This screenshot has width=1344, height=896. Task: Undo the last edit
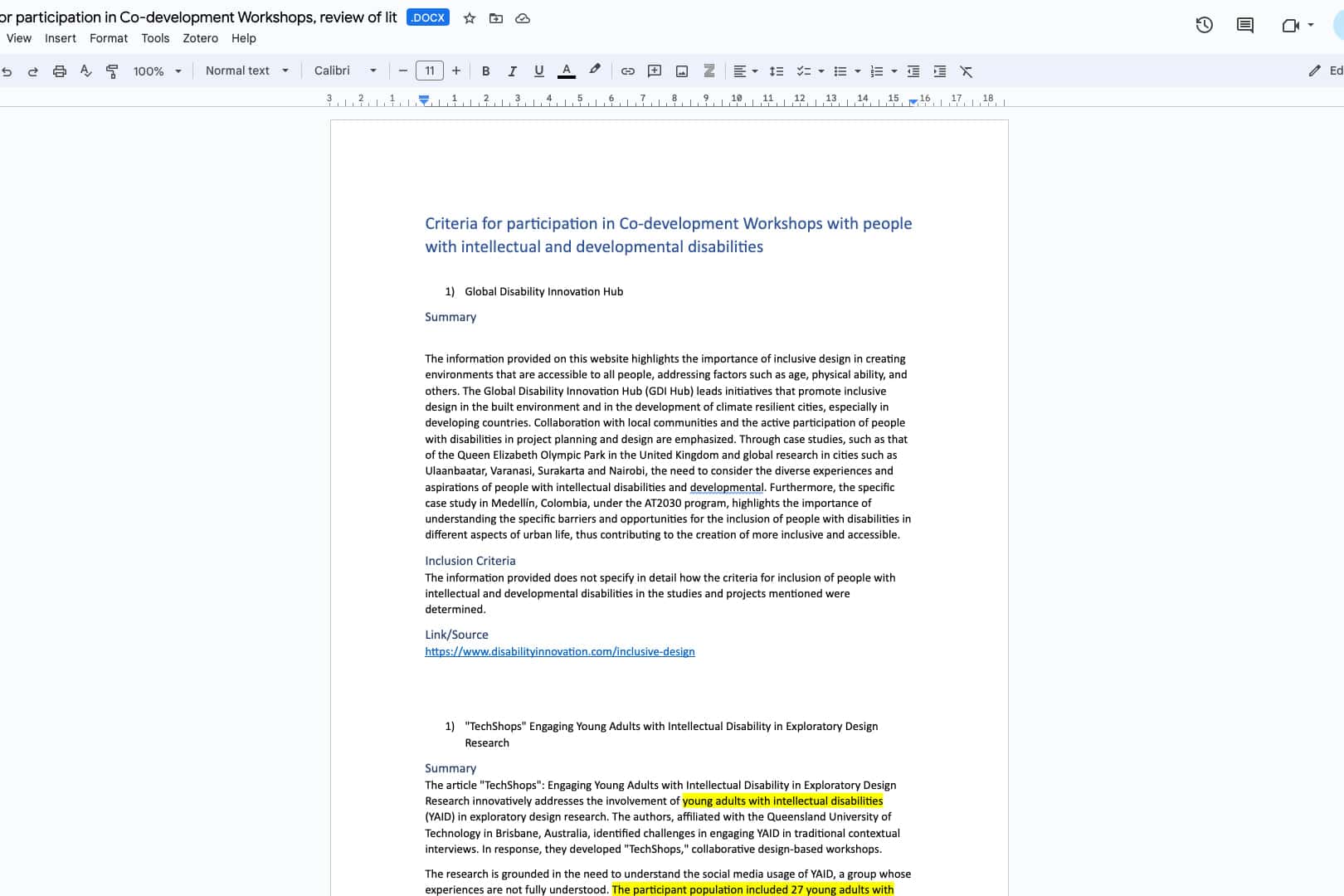coord(7,71)
